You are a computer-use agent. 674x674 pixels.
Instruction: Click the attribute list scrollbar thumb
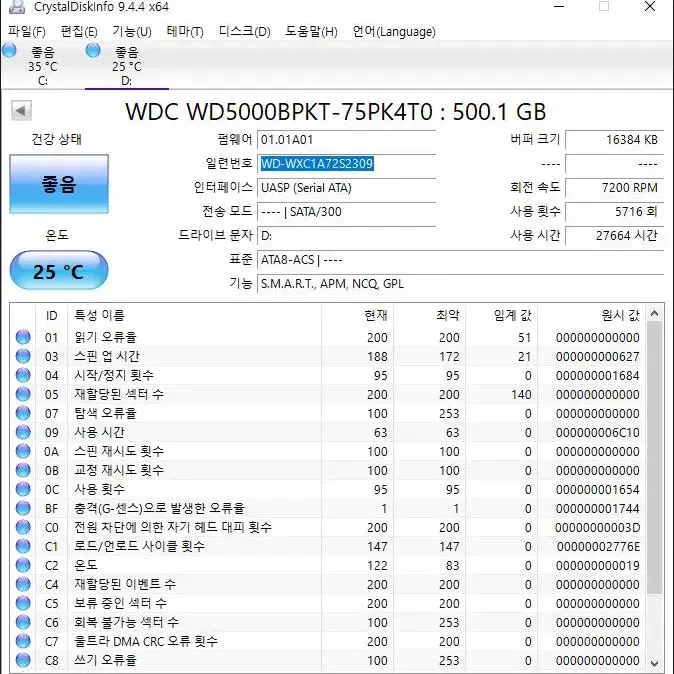pyautogui.click(x=654, y=458)
